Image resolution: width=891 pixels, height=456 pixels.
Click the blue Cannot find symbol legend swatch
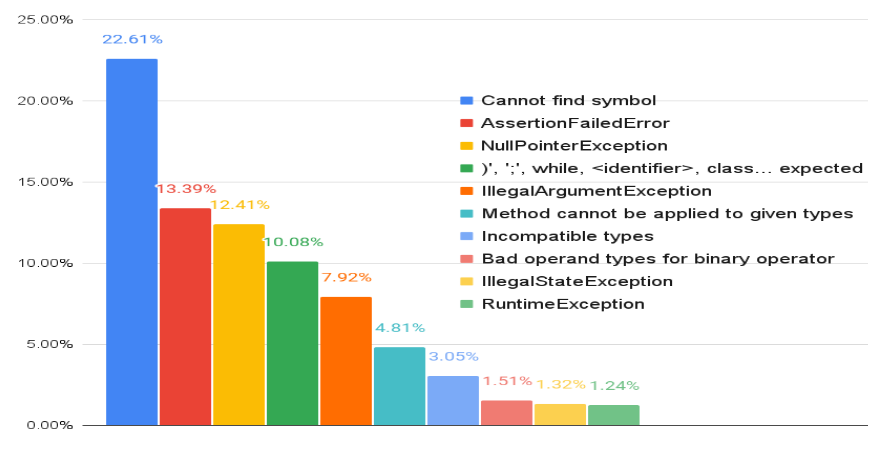466,100
